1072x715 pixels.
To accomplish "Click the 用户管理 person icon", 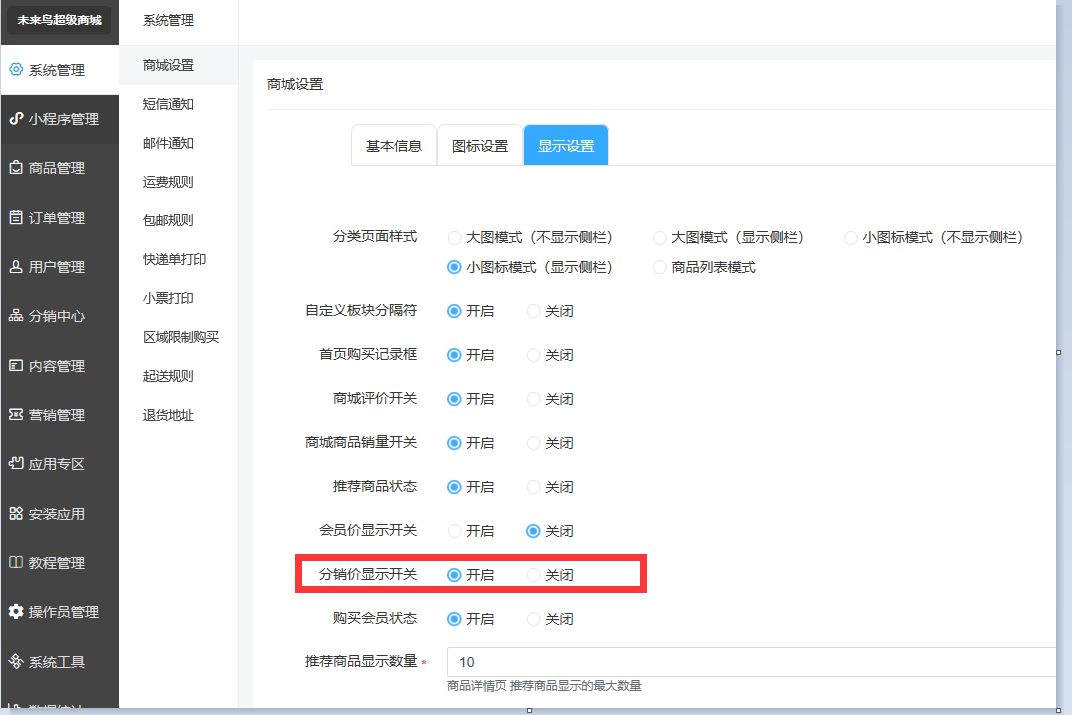I will coord(16,267).
